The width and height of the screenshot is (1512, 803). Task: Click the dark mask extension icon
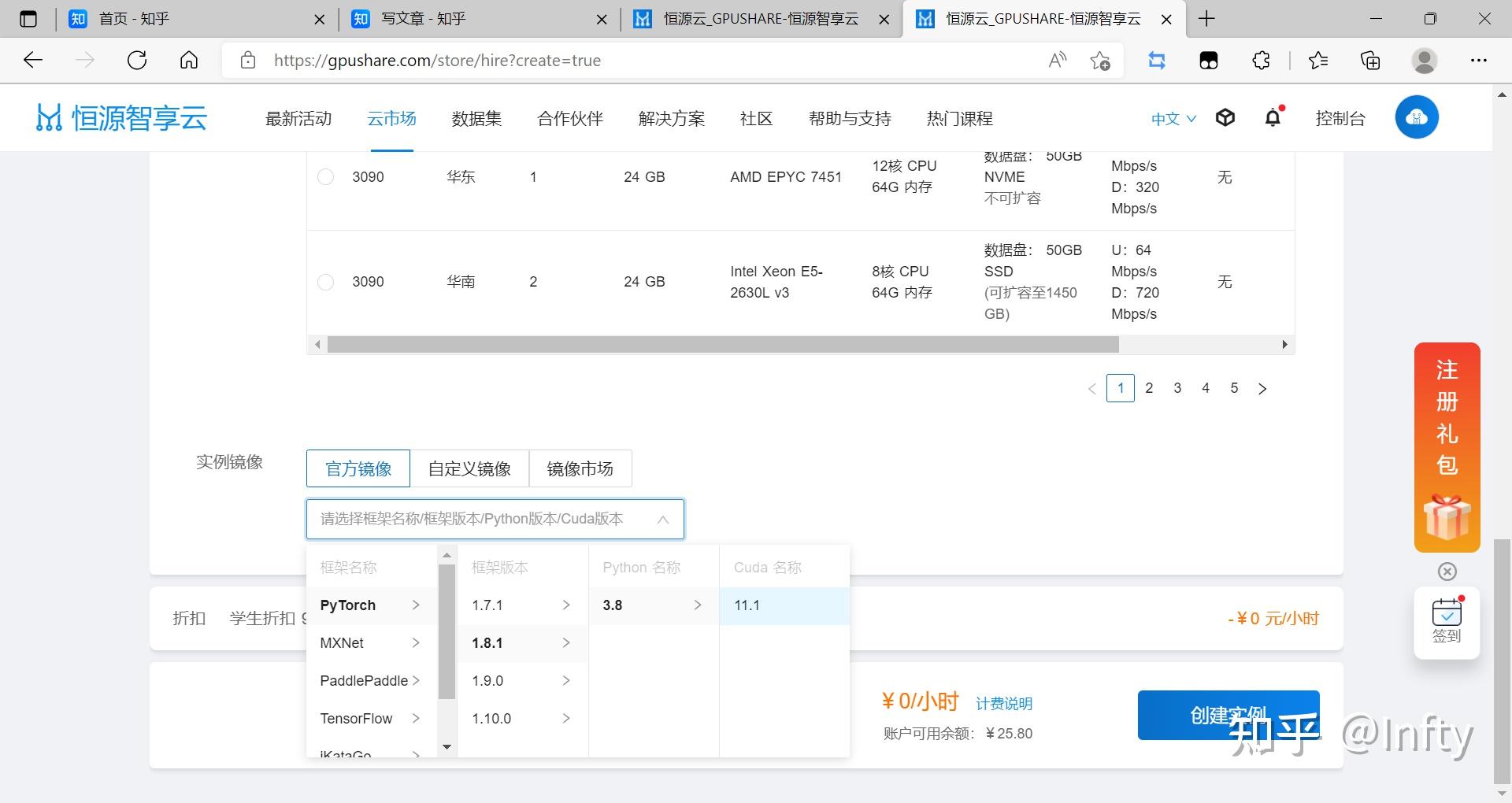[1208, 61]
